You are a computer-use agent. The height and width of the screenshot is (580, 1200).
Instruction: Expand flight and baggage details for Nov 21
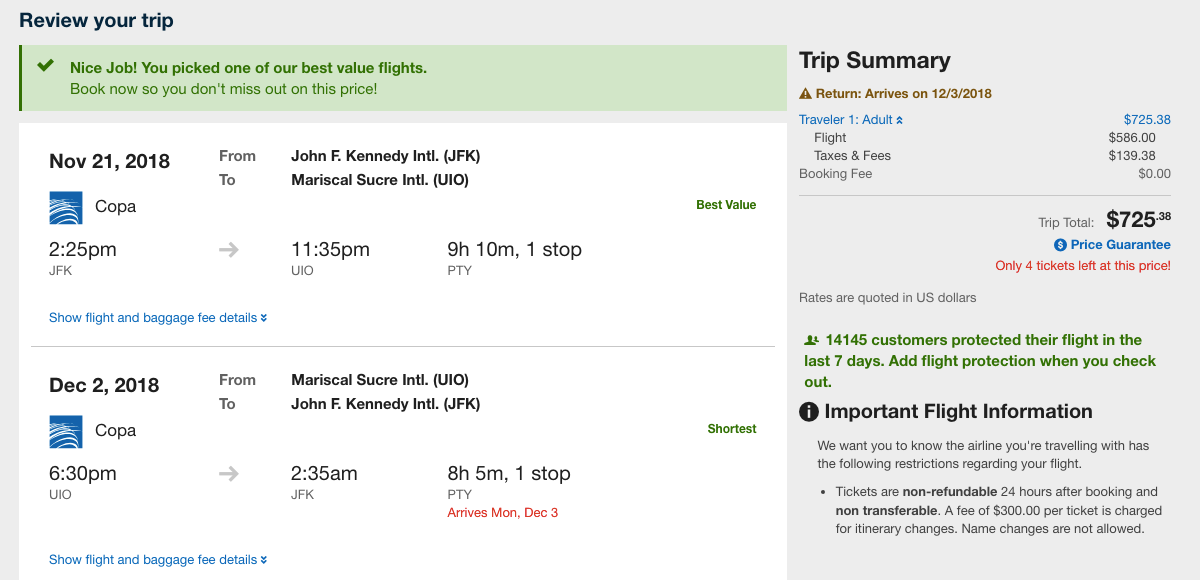[158, 318]
